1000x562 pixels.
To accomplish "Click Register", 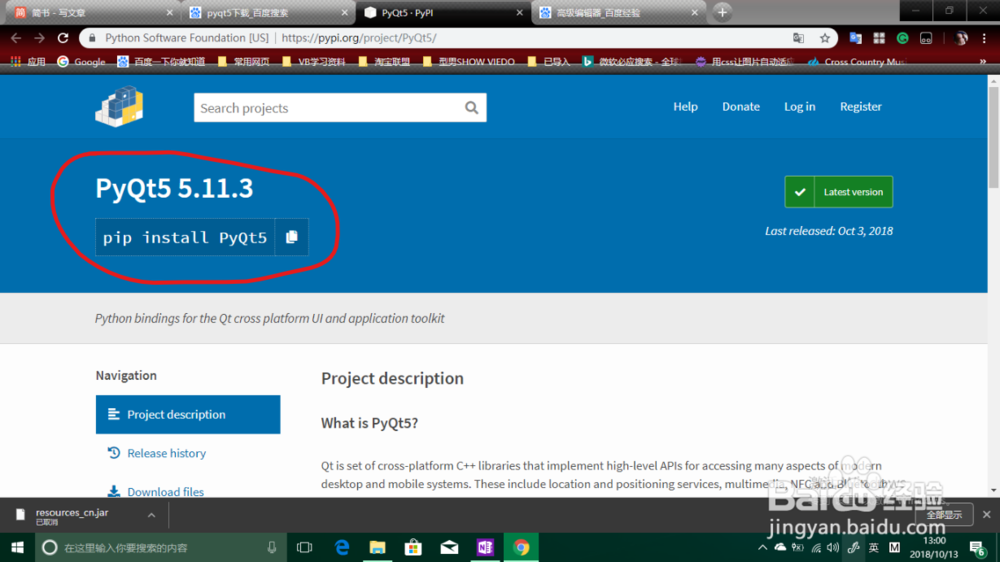I will tap(860, 107).
